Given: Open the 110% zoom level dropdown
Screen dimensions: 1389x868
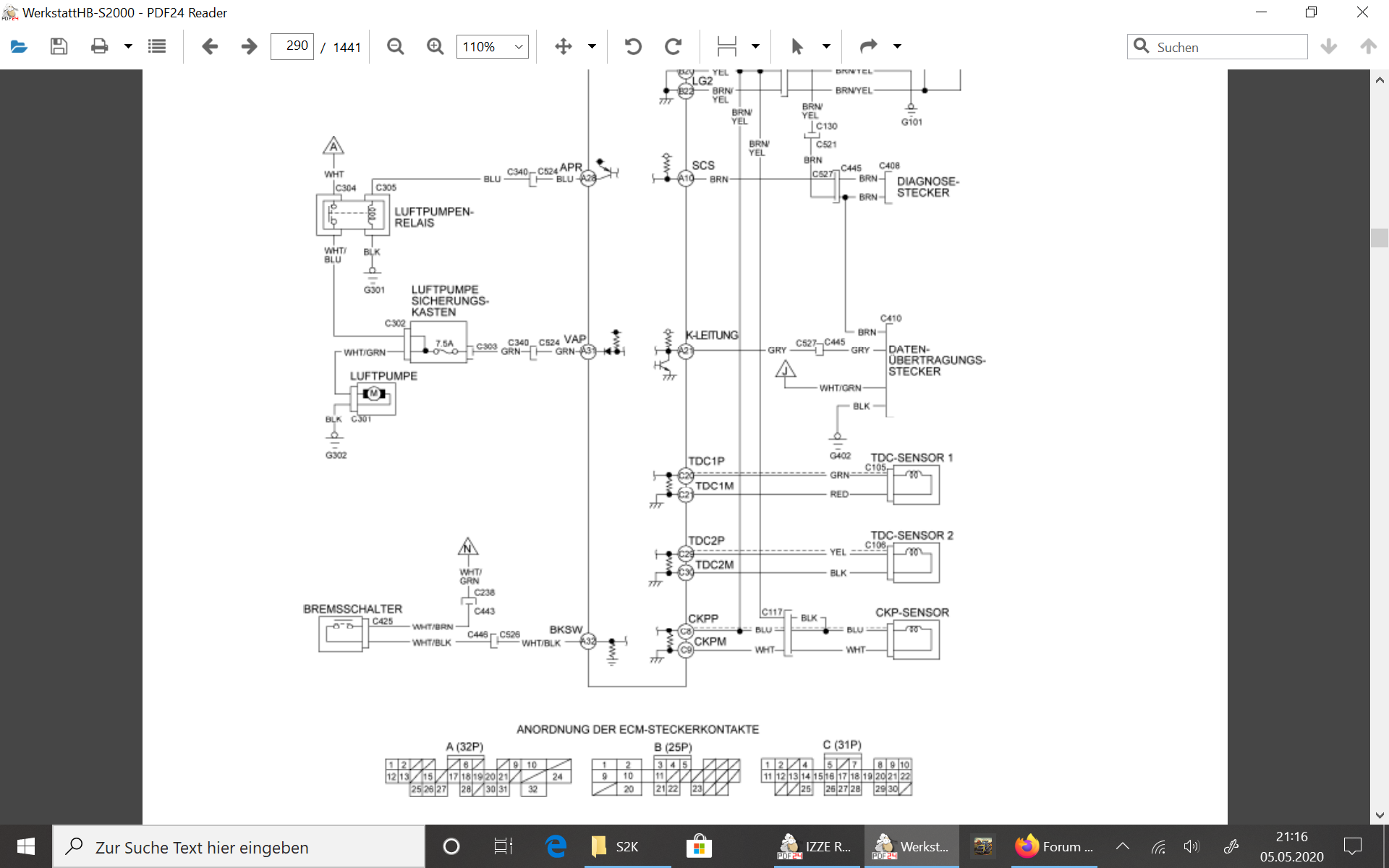Looking at the screenshot, I should point(493,47).
